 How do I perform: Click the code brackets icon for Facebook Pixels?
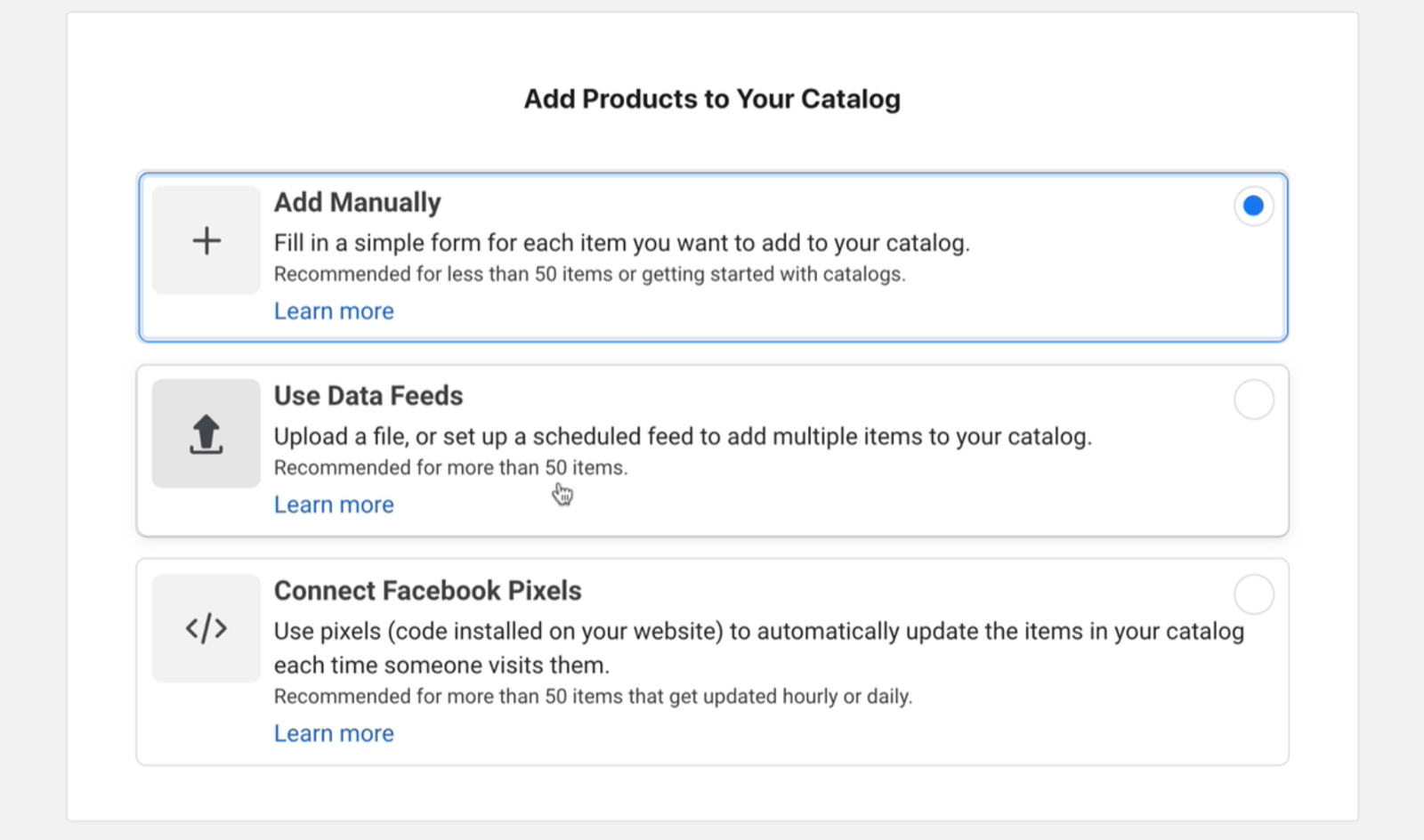coord(206,628)
